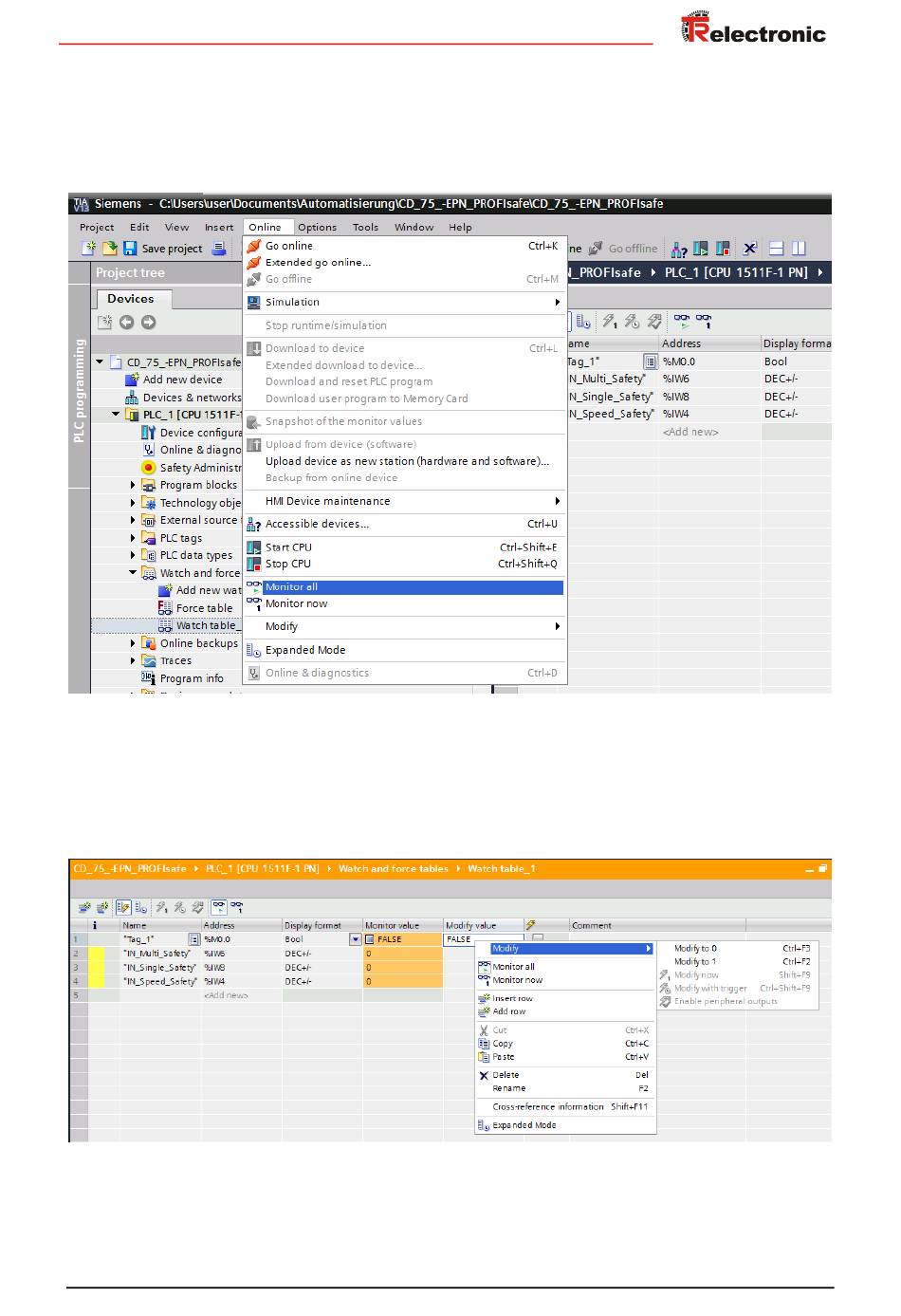
Task: Choose Modify to 0 in the submenu
Action: (739, 948)
